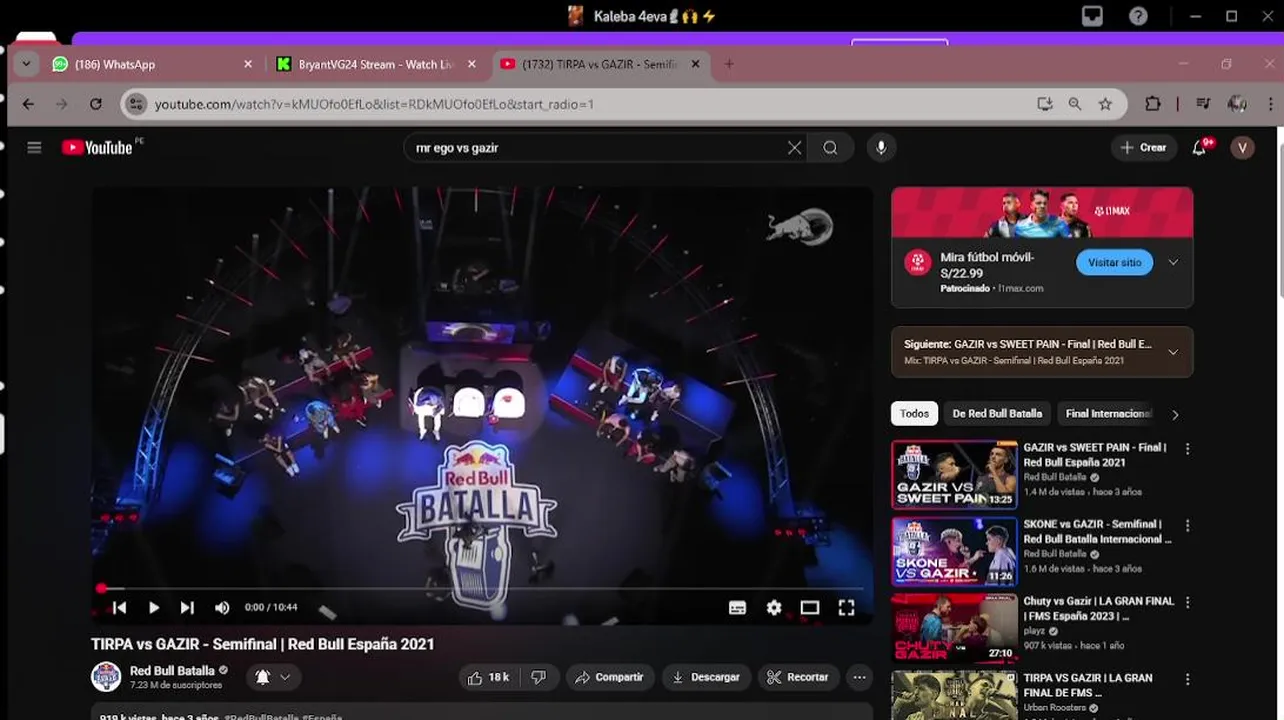Open the player settings gear

point(774,607)
